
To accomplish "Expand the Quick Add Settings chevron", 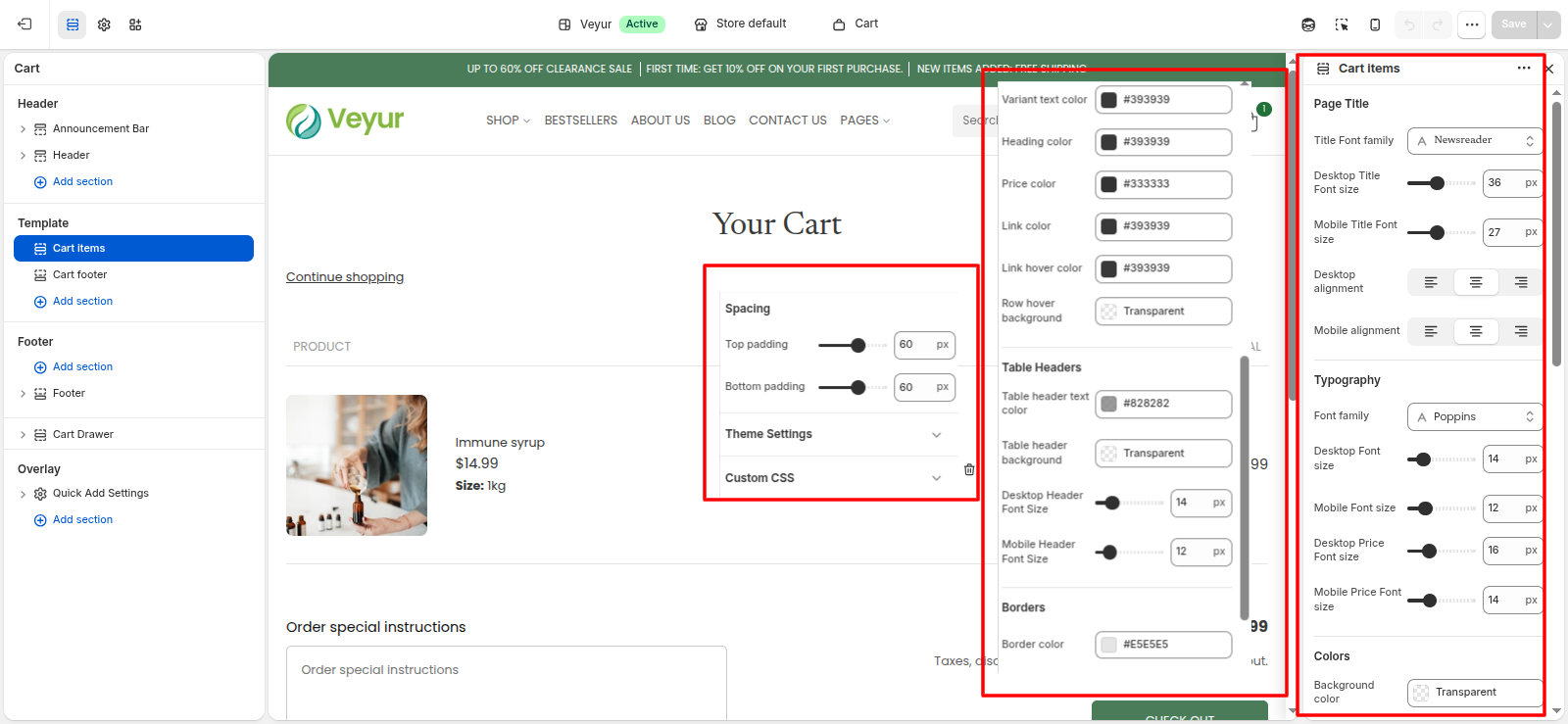I will [23, 494].
